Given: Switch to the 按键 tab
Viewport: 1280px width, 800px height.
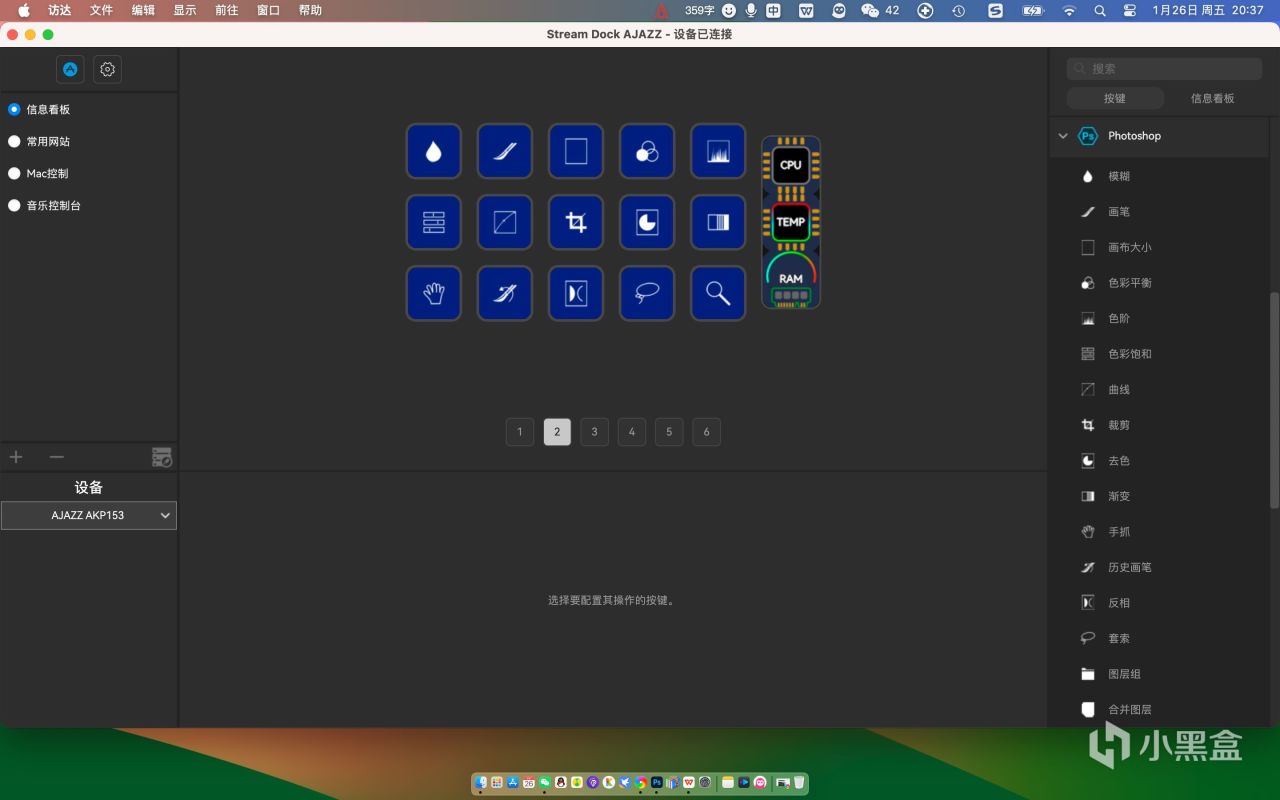Looking at the screenshot, I should point(1115,98).
